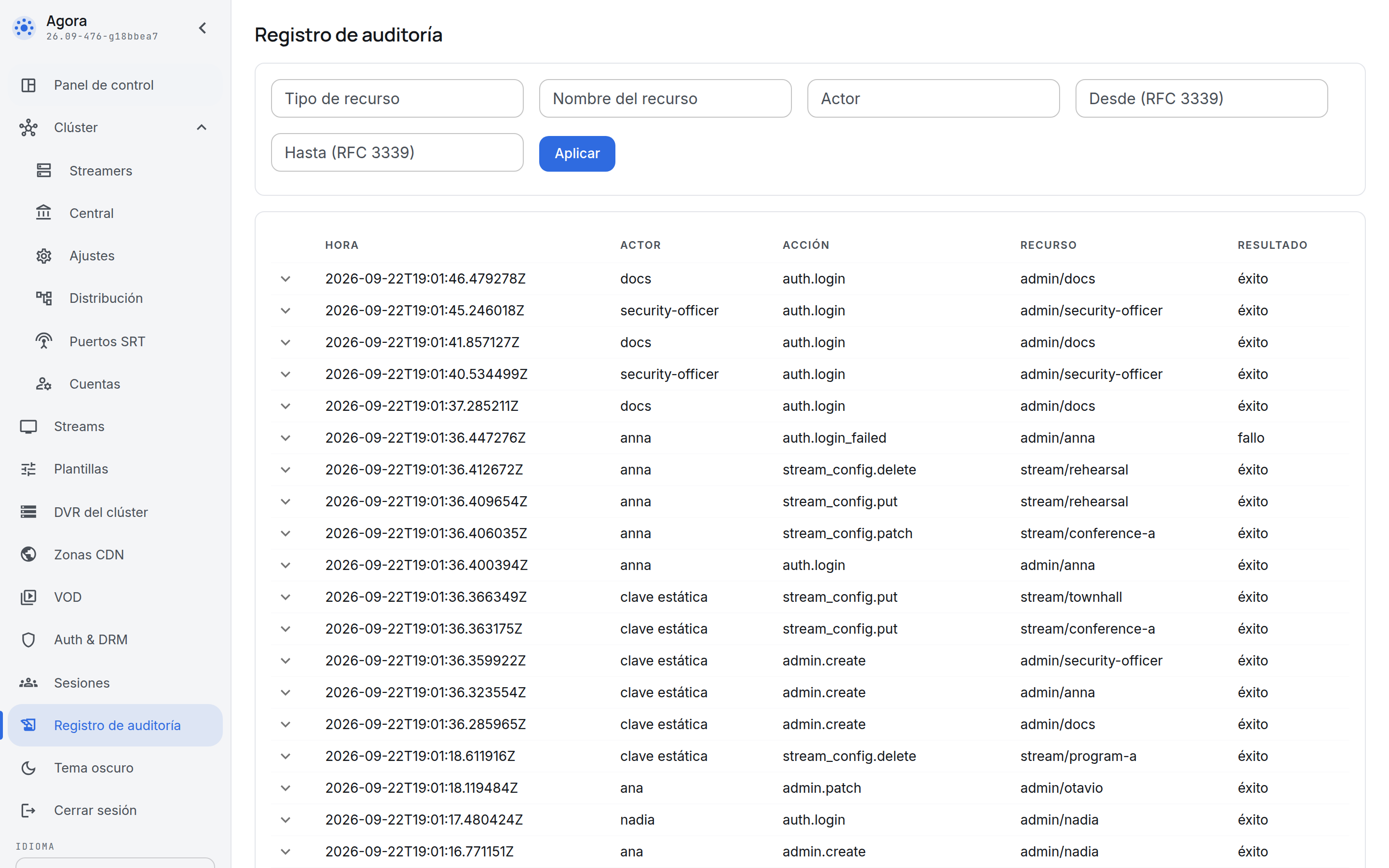Open the Auth & DRM page
1389x868 pixels.
pos(115,639)
